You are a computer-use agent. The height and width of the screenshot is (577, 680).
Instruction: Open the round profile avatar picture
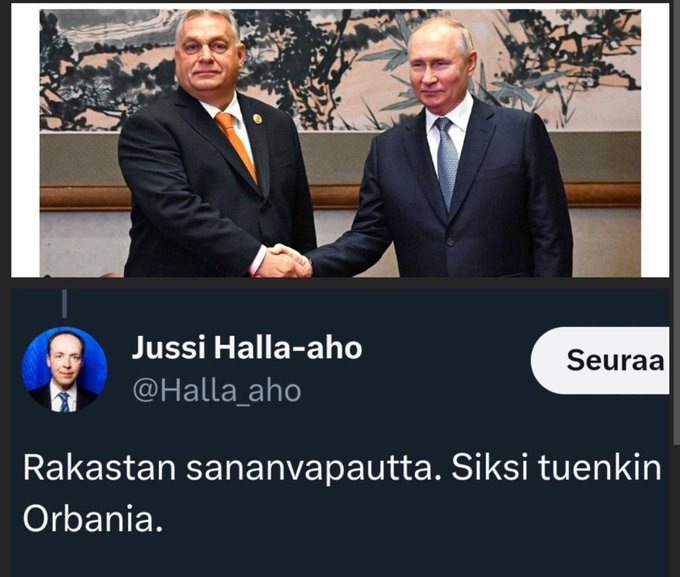(x=65, y=369)
